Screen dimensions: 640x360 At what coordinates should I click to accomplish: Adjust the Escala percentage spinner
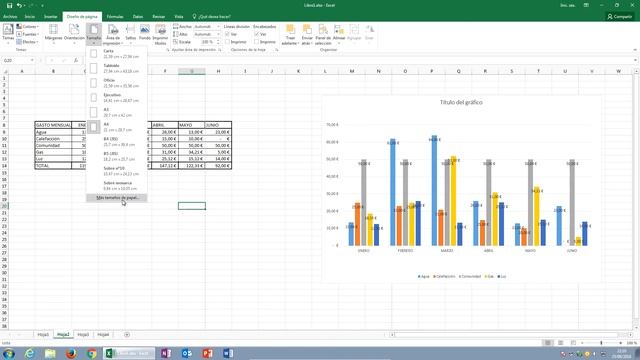coord(218,42)
